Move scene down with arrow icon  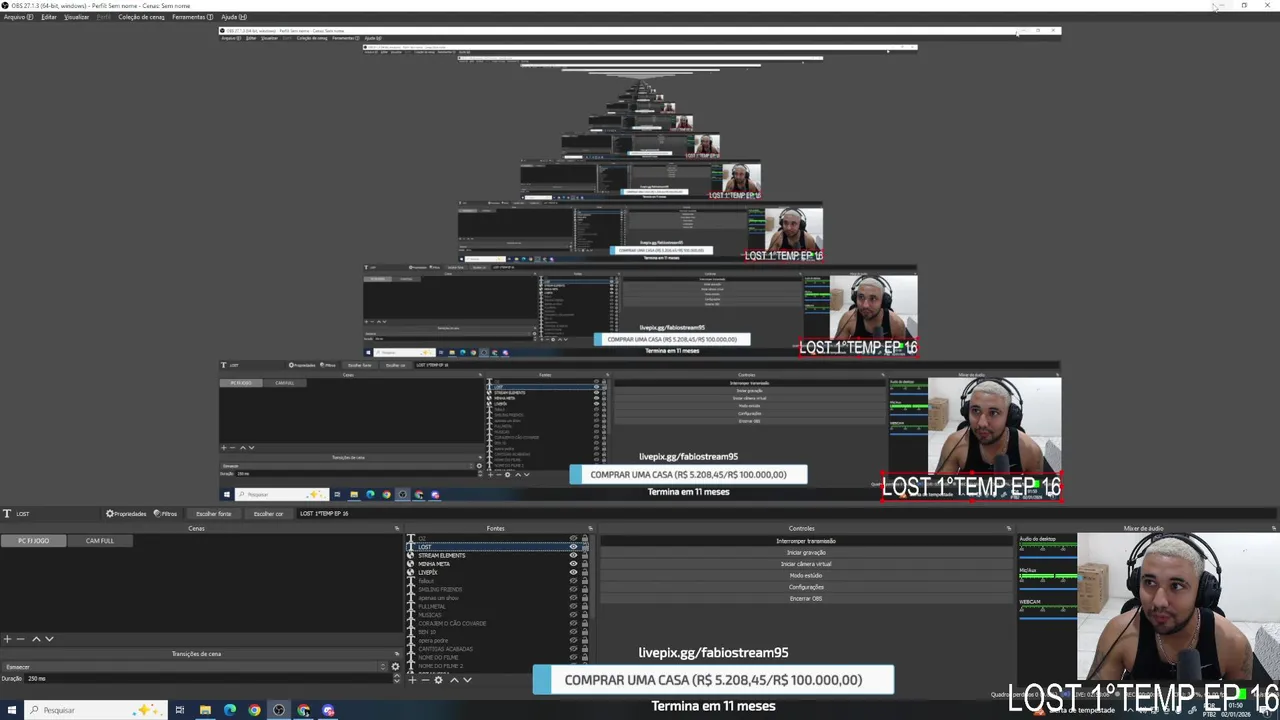49,638
